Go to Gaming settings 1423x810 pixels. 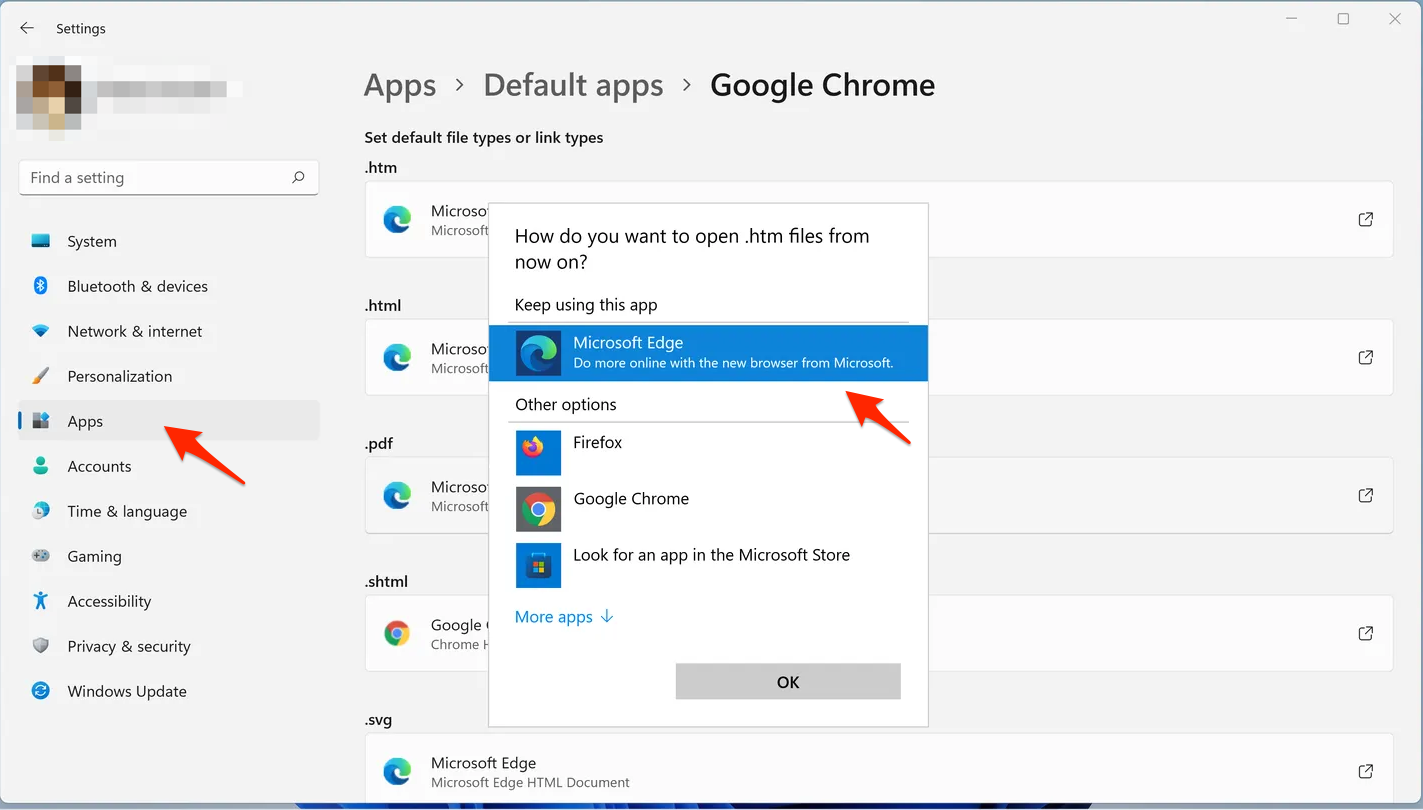click(x=169, y=556)
